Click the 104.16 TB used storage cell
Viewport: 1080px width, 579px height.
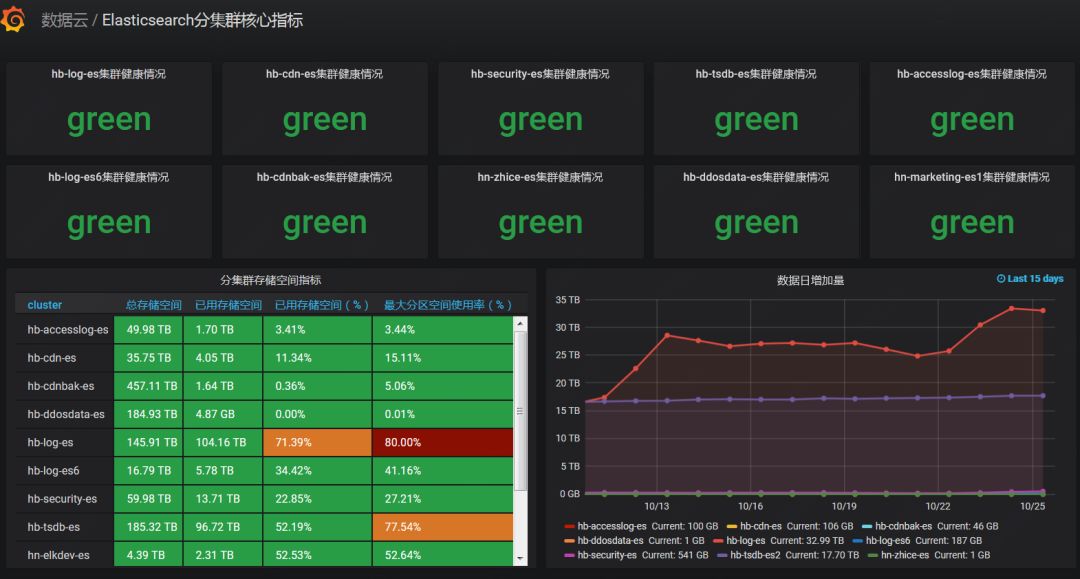tap(222, 443)
